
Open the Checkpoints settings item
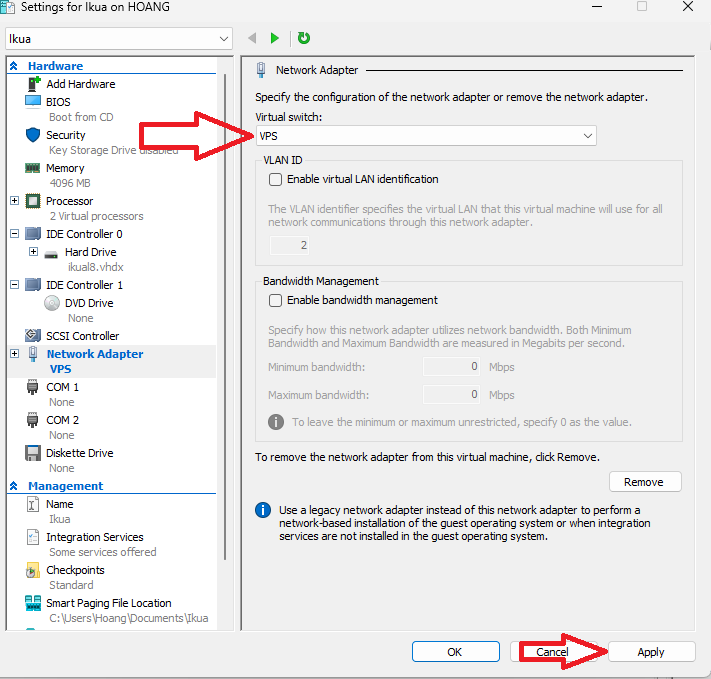coord(75,570)
